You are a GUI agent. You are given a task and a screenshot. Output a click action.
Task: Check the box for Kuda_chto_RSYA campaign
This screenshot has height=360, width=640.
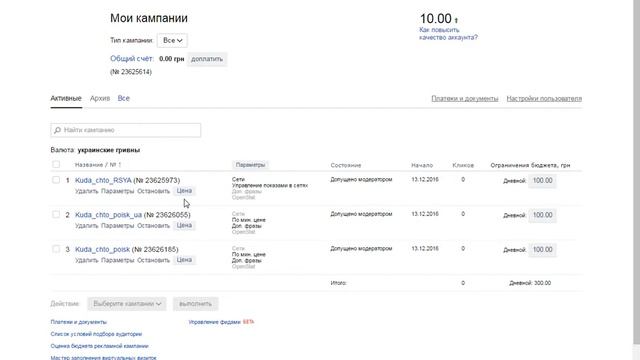pos(56,180)
